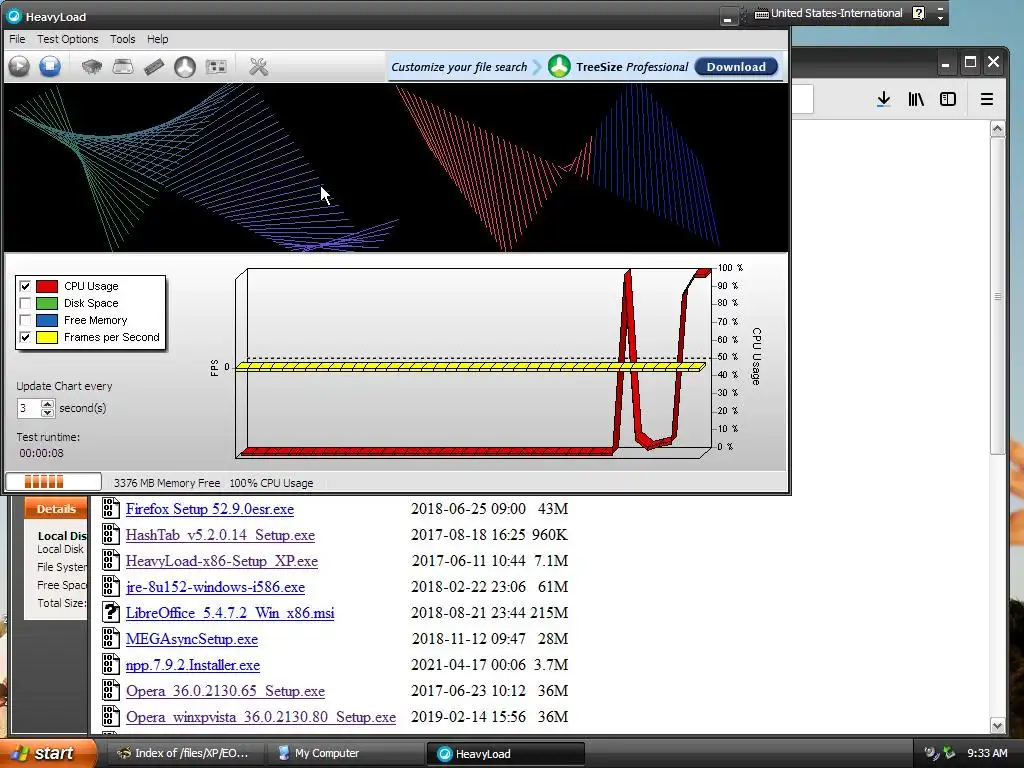Enable the Free Memory checkbox
Screen dimensions: 1024x768
[x=25, y=320]
